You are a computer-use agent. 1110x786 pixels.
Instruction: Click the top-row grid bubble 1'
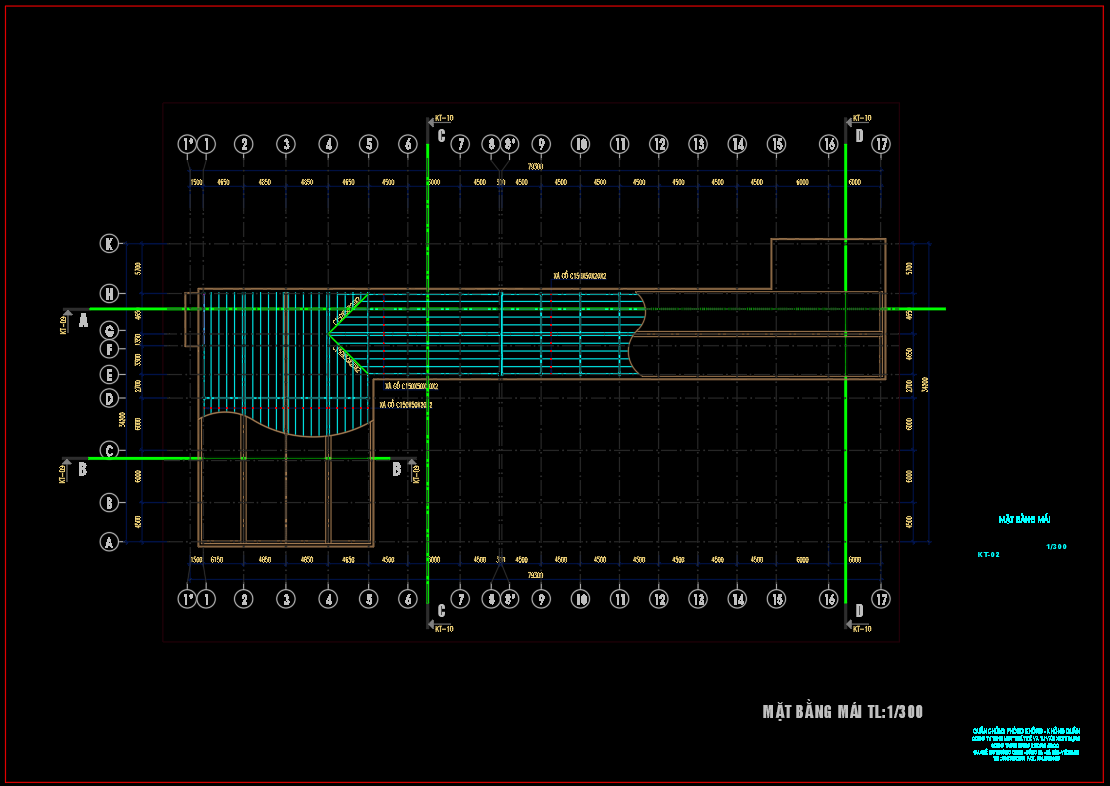(x=187, y=144)
